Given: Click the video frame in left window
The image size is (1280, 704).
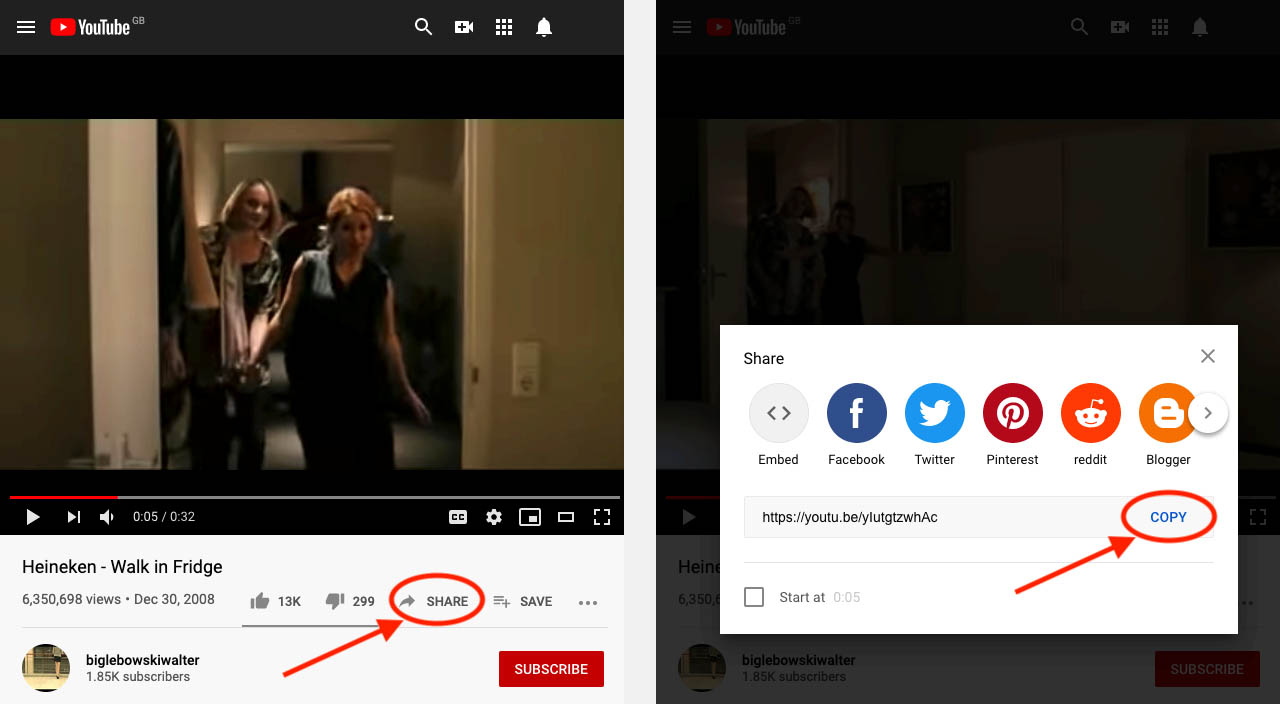Looking at the screenshot, I should (312, 295).
